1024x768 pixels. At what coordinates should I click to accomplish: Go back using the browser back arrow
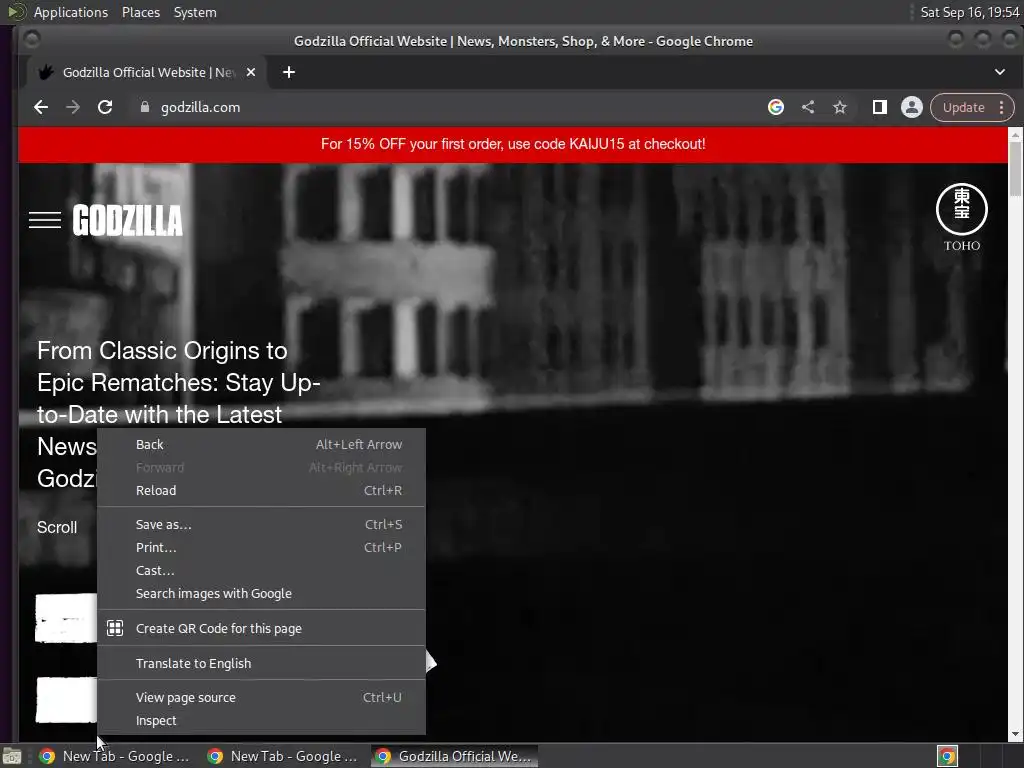tap(40, 107)
